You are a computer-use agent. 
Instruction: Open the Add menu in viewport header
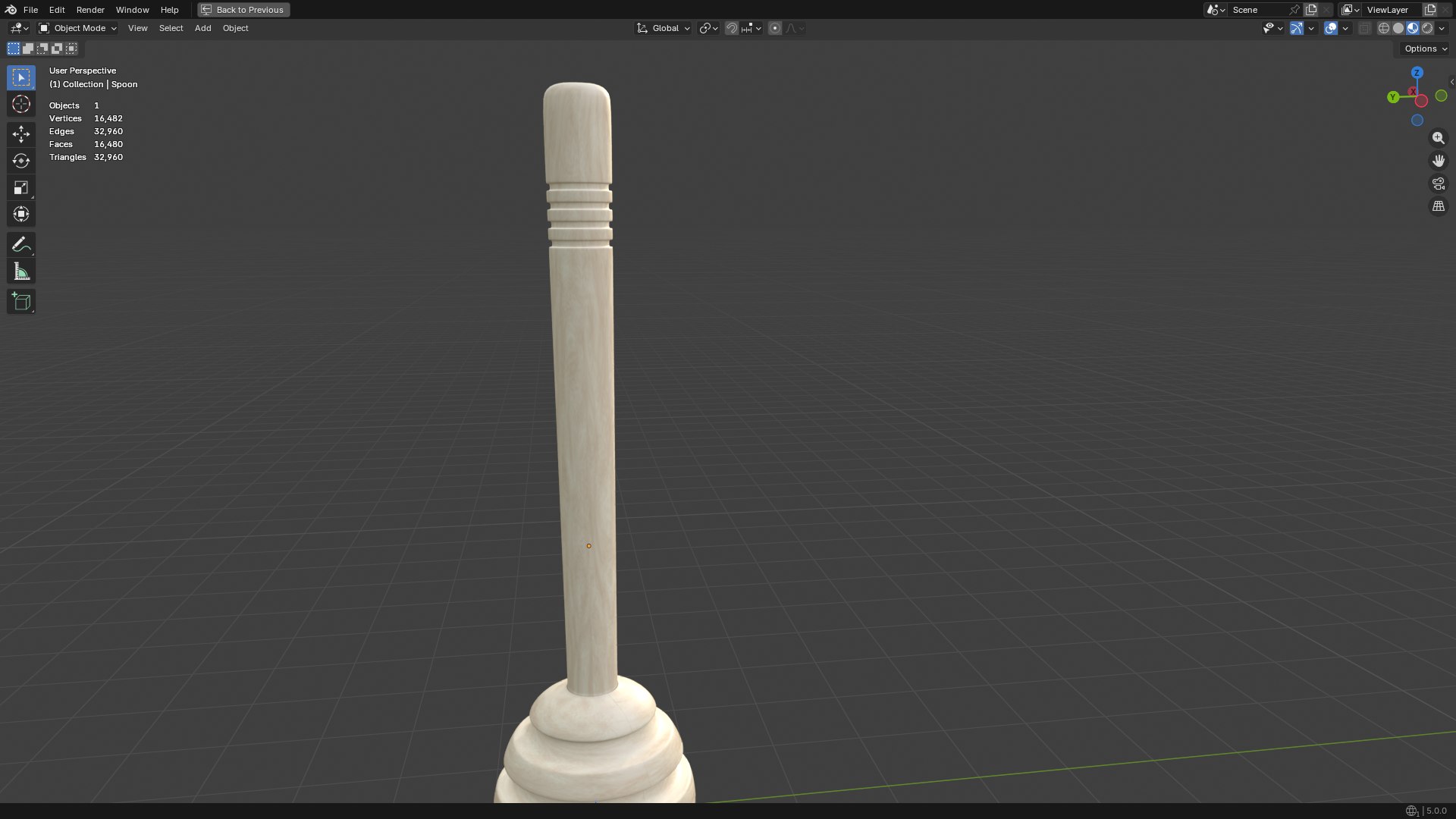tap(202, 28)
